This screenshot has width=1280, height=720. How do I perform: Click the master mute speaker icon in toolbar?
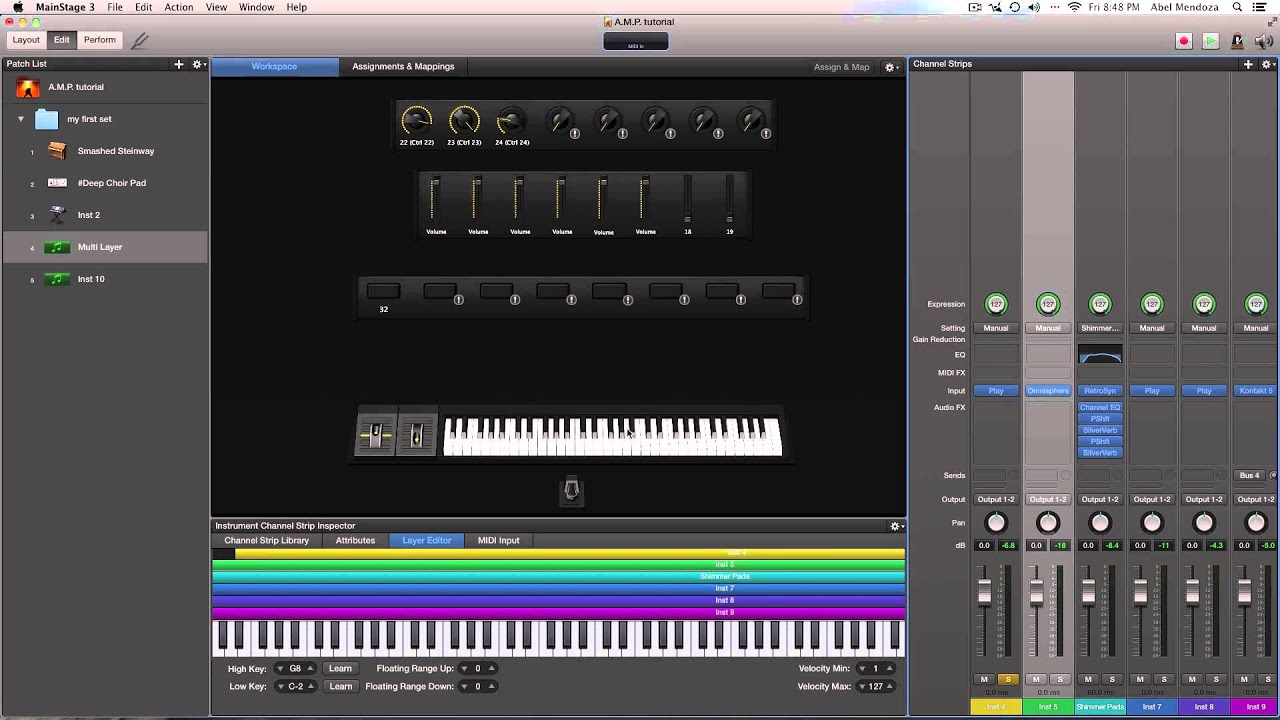pyautogui.click(x=1262, y=41)
